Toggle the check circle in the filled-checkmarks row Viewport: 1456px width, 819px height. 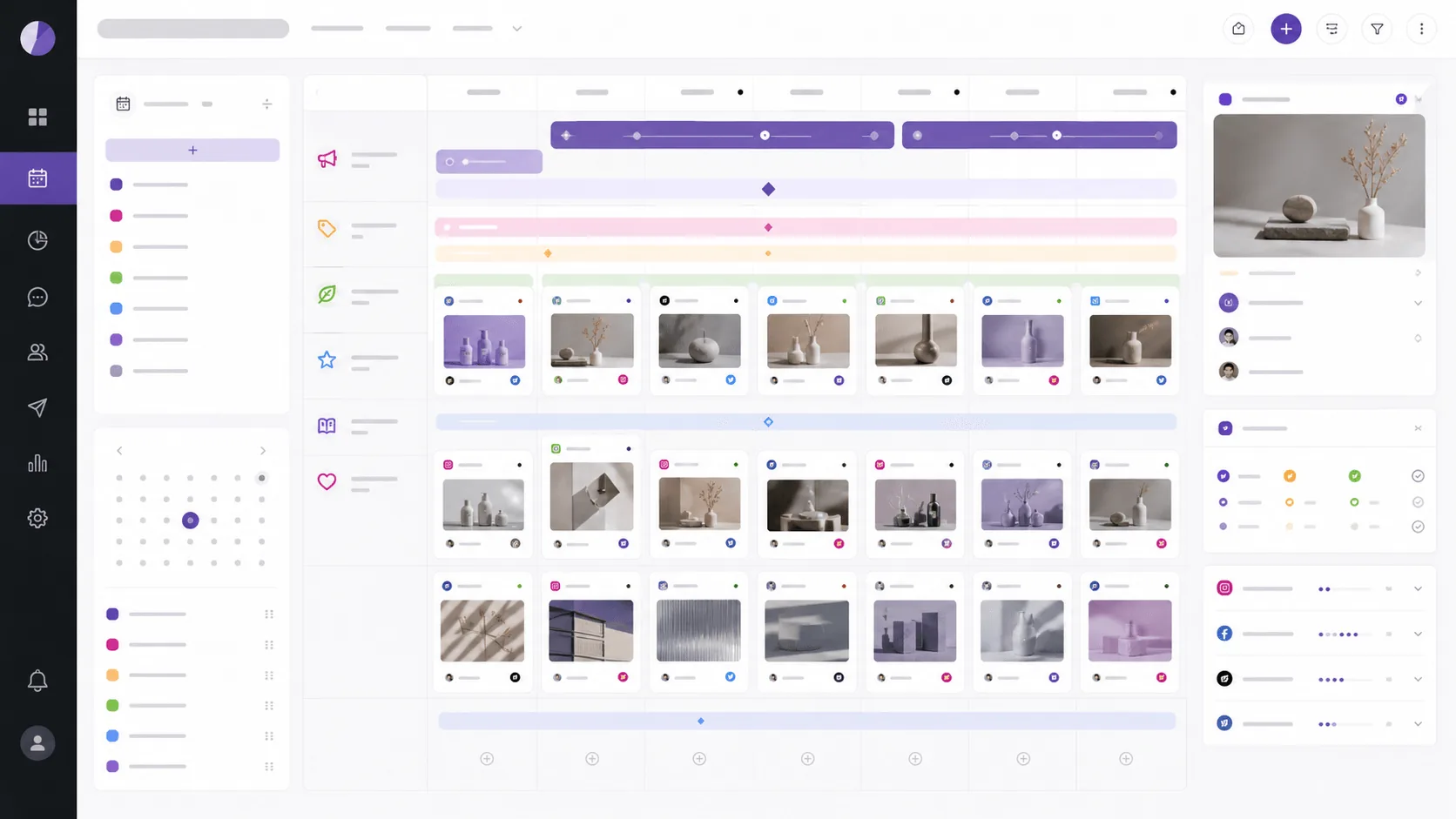pos(1418,476)
